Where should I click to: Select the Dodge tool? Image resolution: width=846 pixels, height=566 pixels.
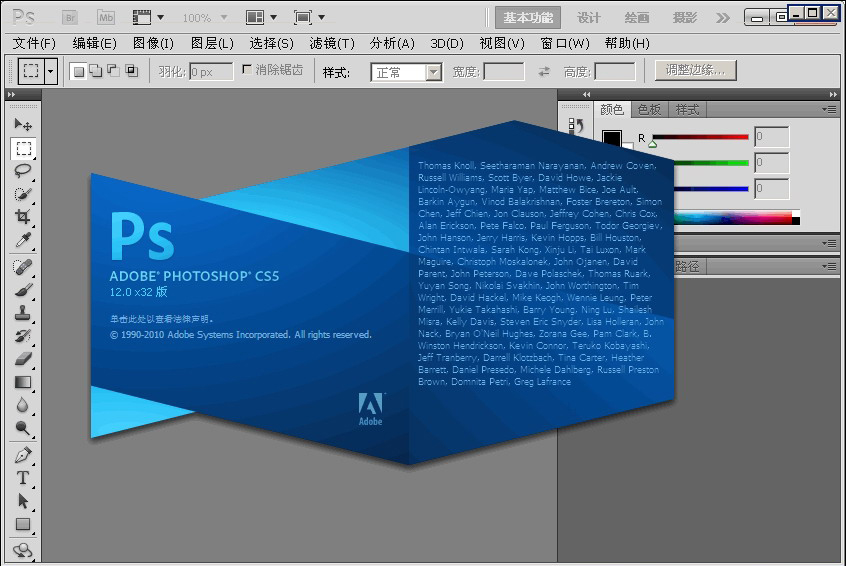23,428
